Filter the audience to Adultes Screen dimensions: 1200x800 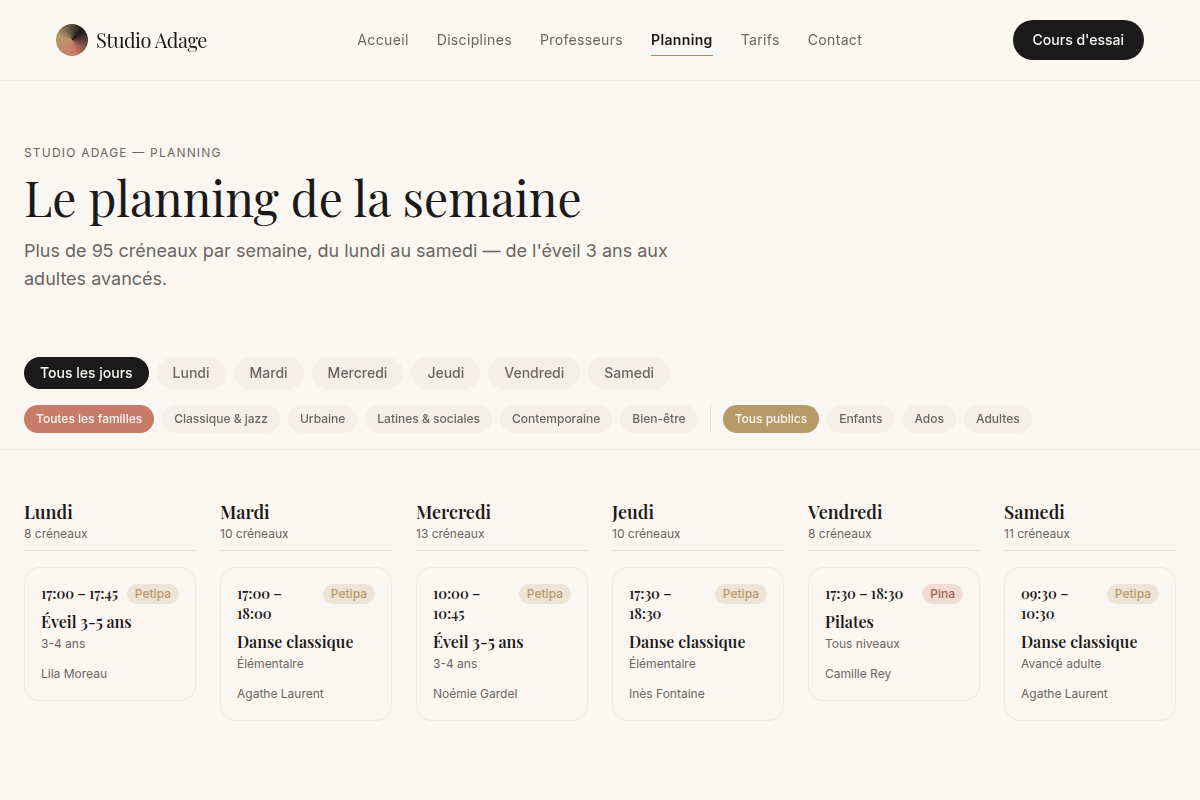pyautogui.click(x=998, y=419)
